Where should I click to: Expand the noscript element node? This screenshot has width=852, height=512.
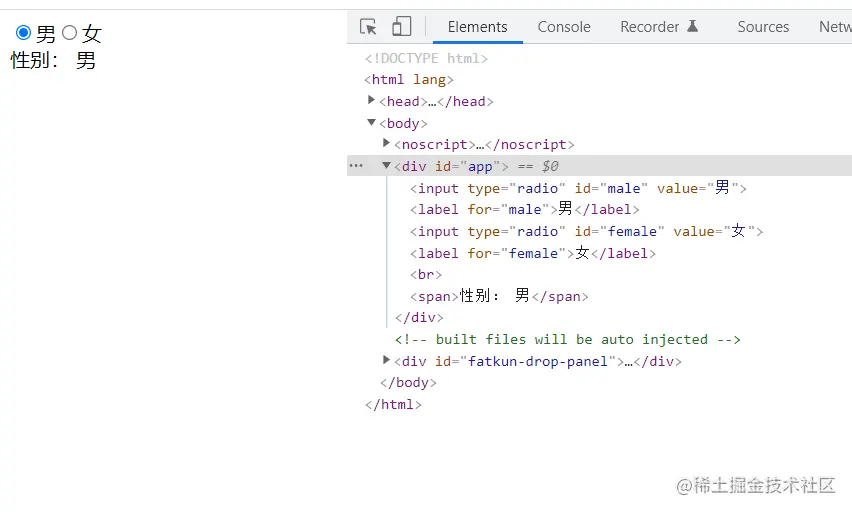[x=387, y=144]
